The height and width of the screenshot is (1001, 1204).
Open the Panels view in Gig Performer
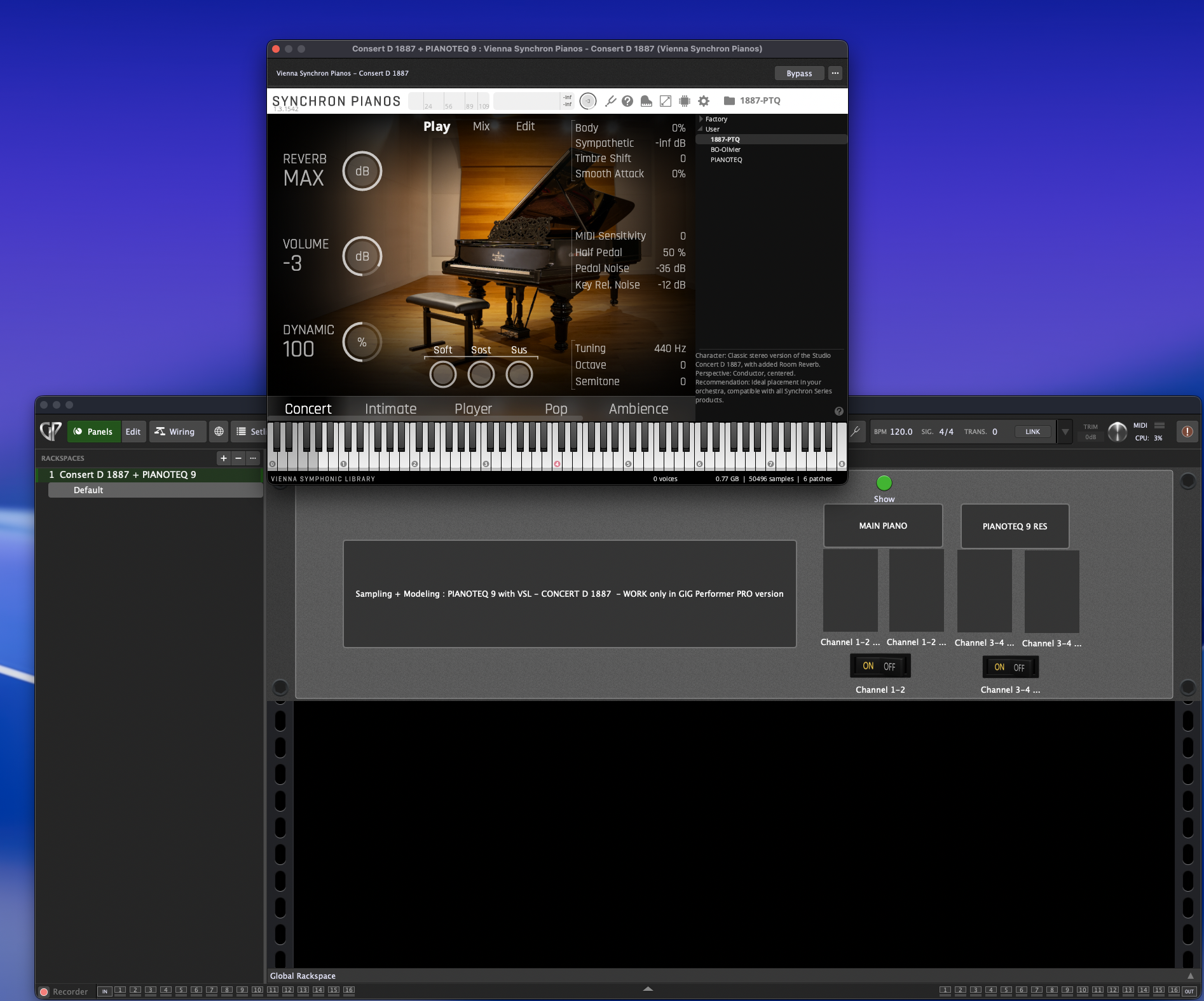click(93, 432)
